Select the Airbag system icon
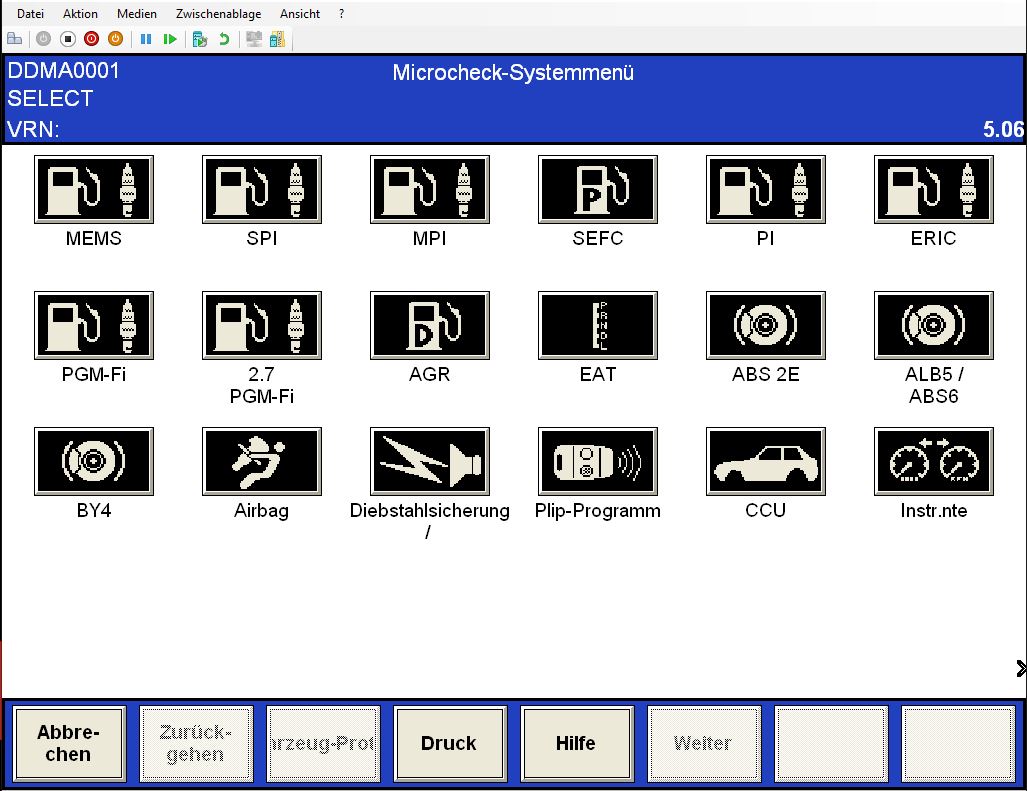The height and width of the screenshot is (791, 1027). [261, 461]
